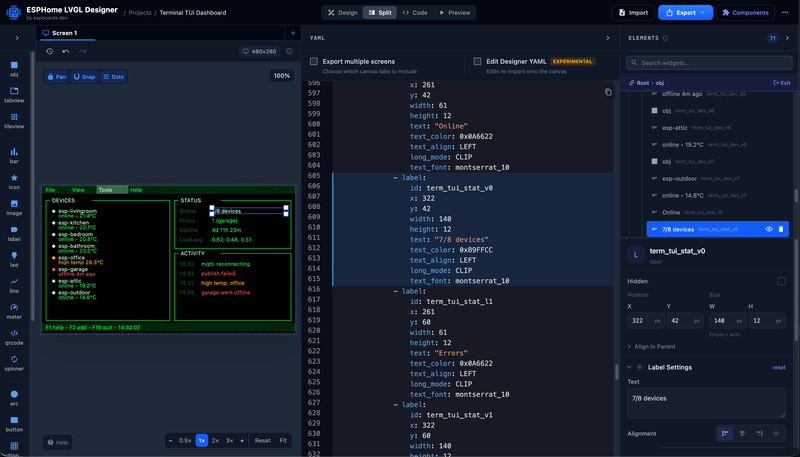The image size is (800, 457).
Task: Add an arc widget
Action: point(14,398)
